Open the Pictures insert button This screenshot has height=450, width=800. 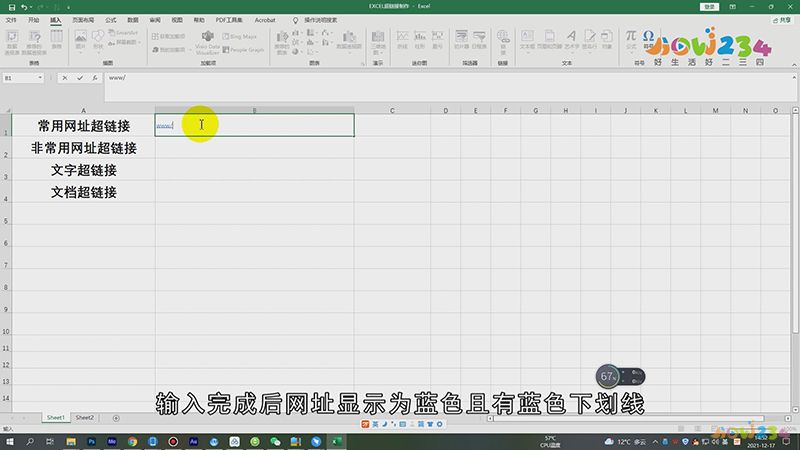pos(81,40)
